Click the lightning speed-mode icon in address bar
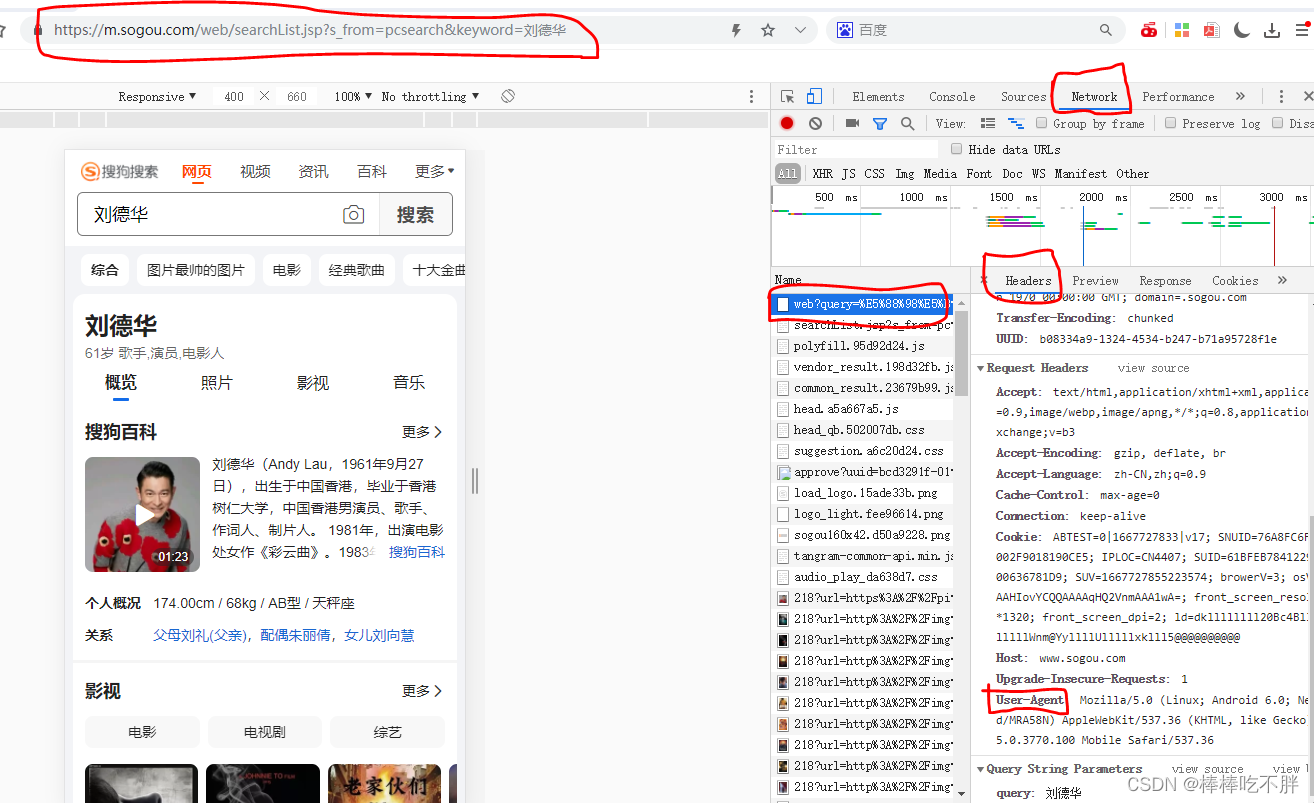 [x=737, y=31]
